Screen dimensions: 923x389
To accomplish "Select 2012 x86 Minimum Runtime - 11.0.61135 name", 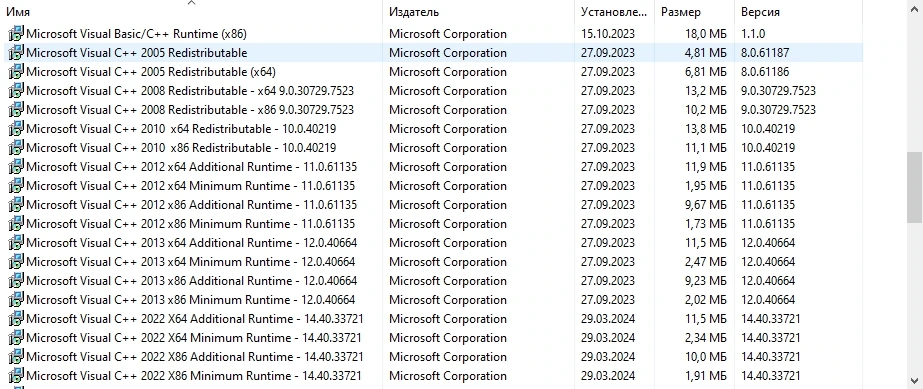I will (191, 224).
